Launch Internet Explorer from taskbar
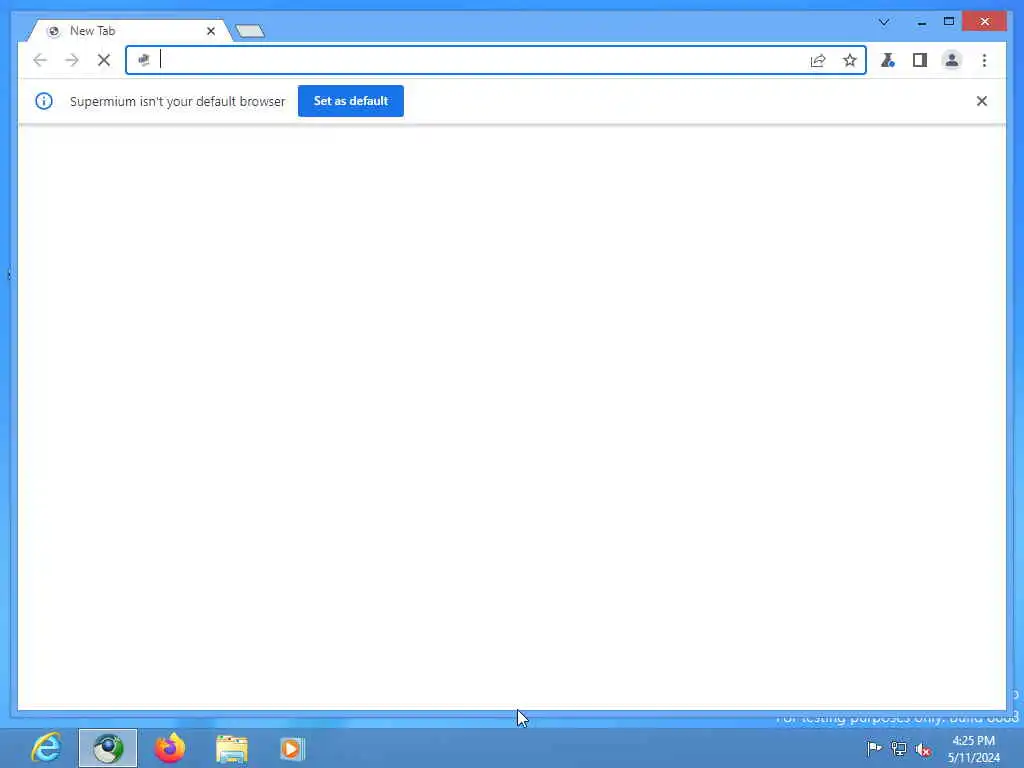1024x768 pixels. (46, 748)
